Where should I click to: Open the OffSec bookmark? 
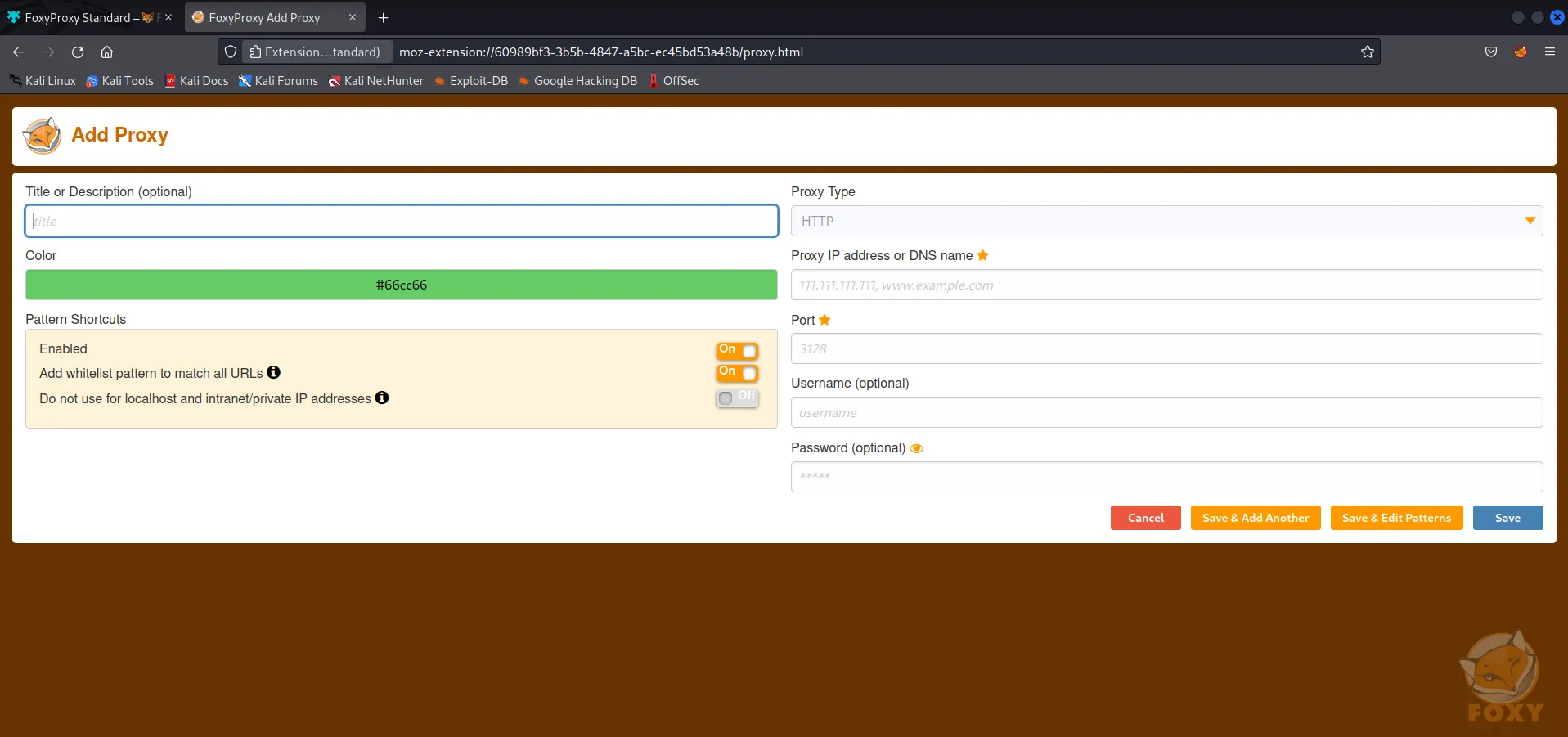click(x=673, y=81)
